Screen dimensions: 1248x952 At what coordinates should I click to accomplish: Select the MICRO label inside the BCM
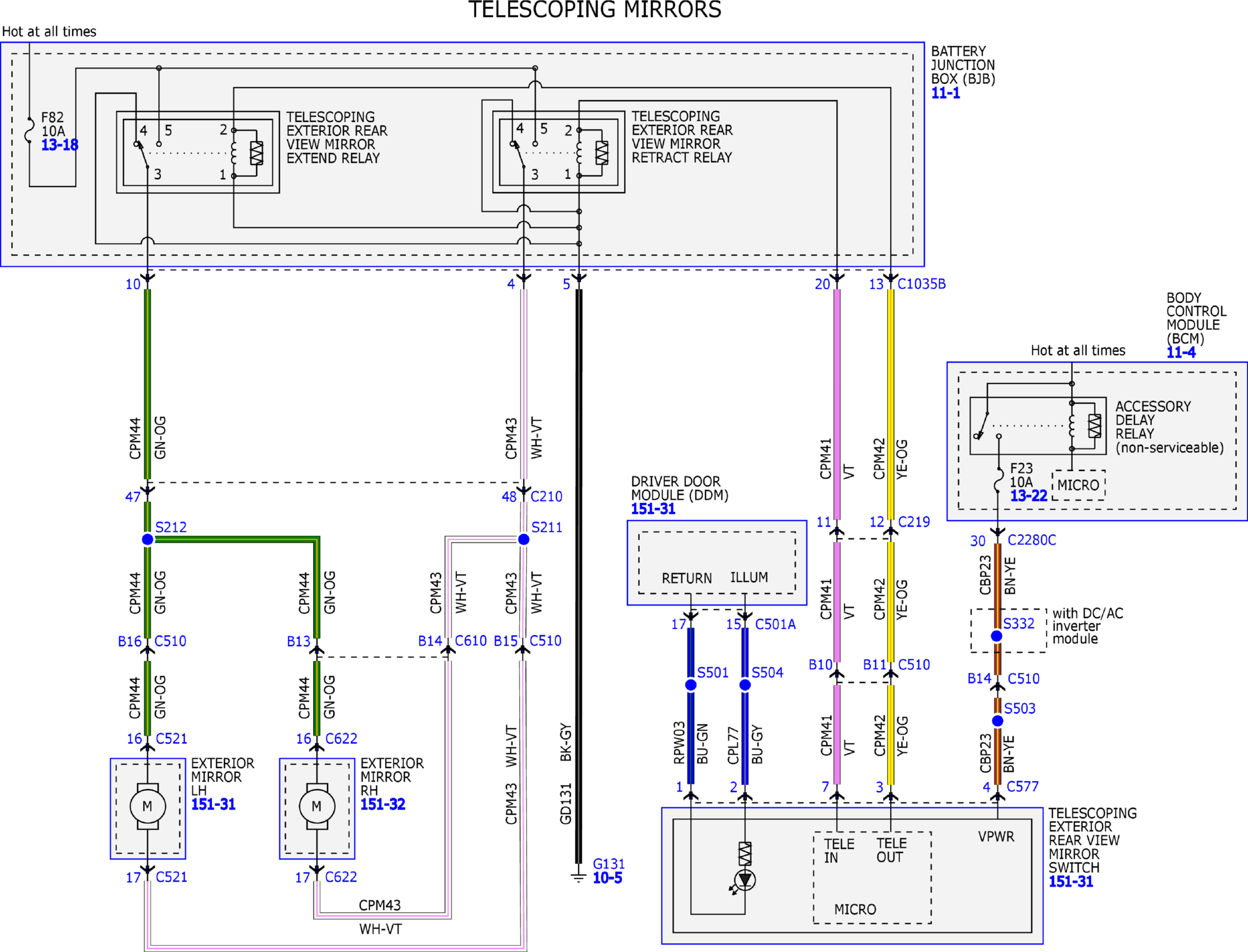[x=1078, y=485]
